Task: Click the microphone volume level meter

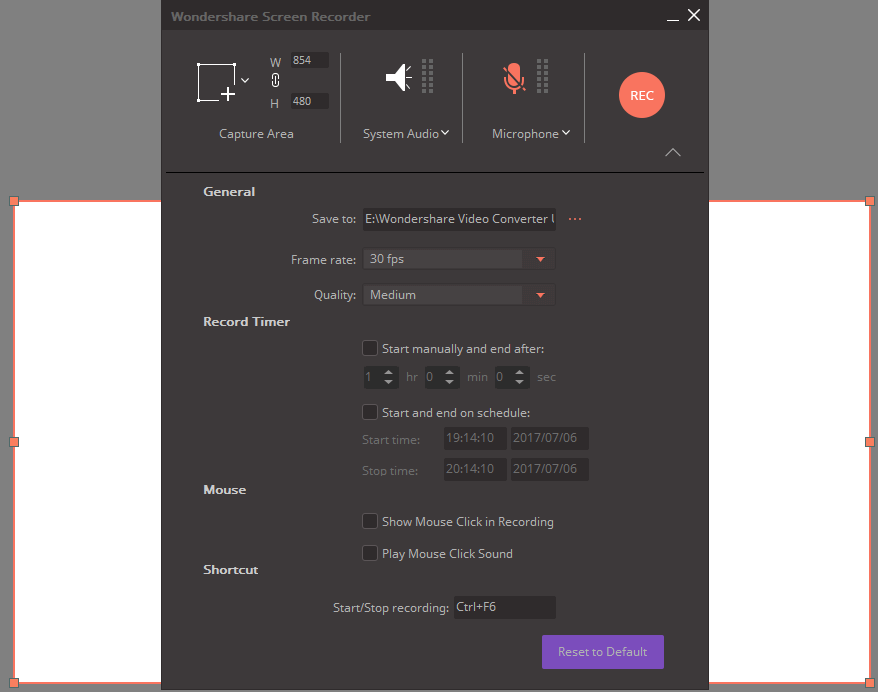Action: pos(542,76)
